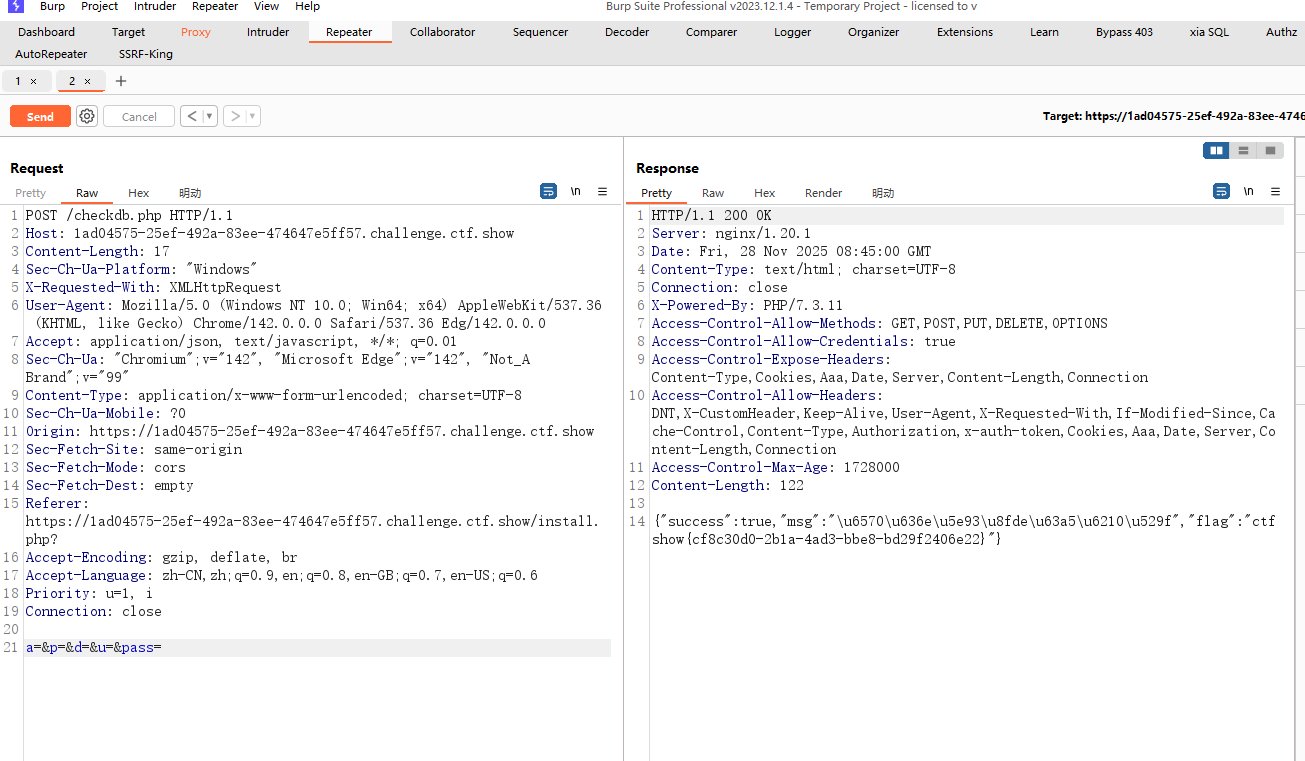1305x761 pixels.
Task: Switch to the Collaborator tab
Action: pyautogui.click(x=442, y=32)
